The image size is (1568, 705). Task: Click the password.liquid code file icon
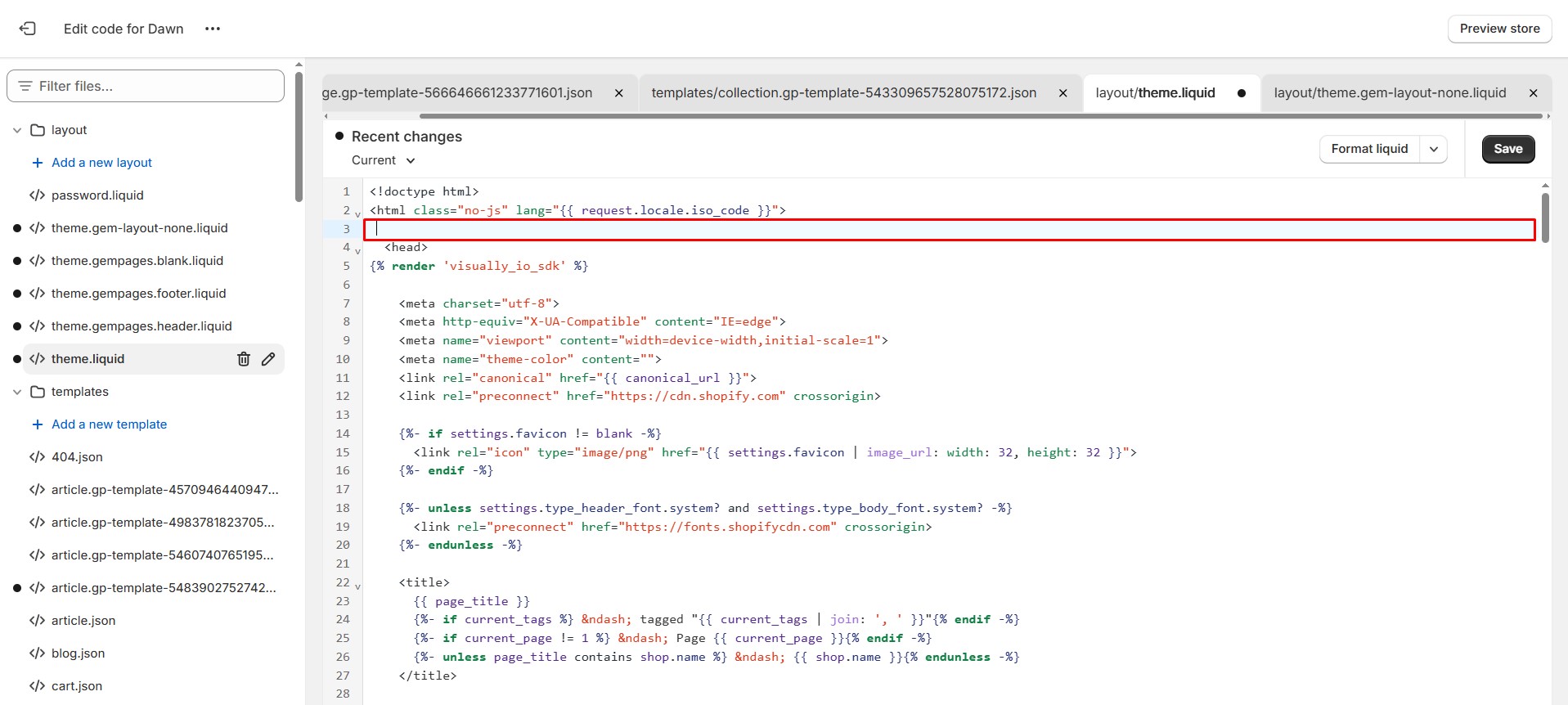(x=37, y=195)
